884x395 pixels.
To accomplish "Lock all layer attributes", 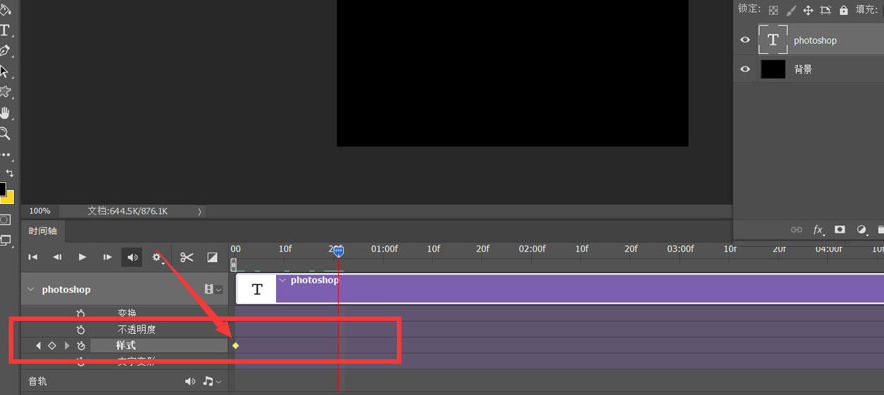I will click(843, 10).
